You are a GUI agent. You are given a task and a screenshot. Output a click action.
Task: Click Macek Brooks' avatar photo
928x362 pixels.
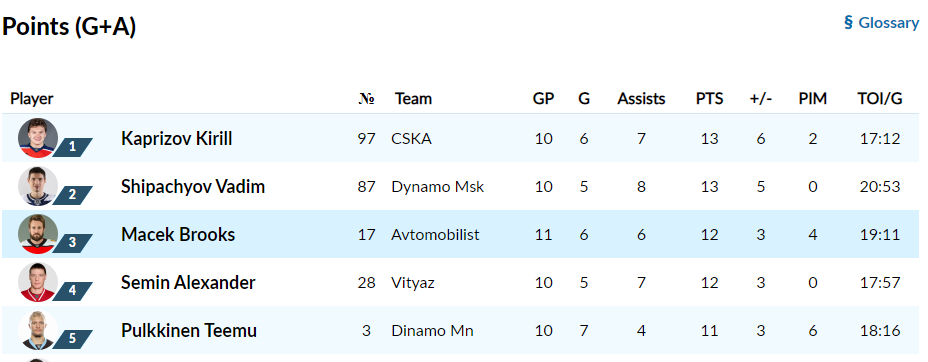(38, 234)
